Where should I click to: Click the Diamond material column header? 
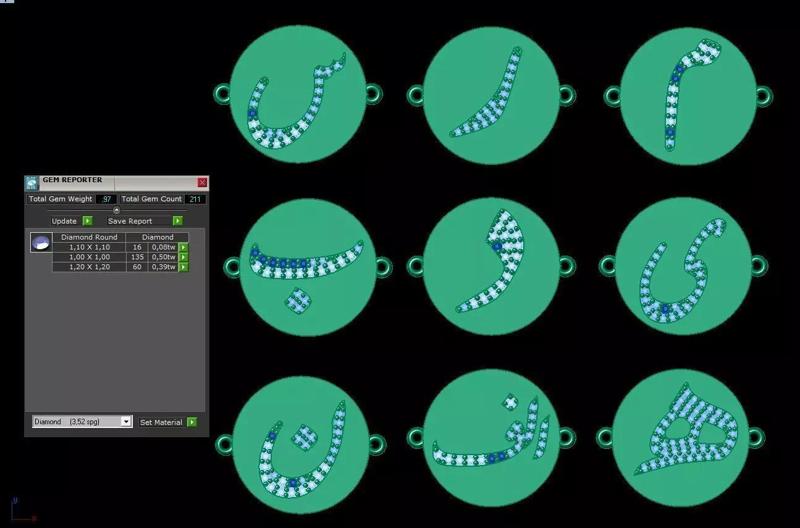[x=158, y=237]
